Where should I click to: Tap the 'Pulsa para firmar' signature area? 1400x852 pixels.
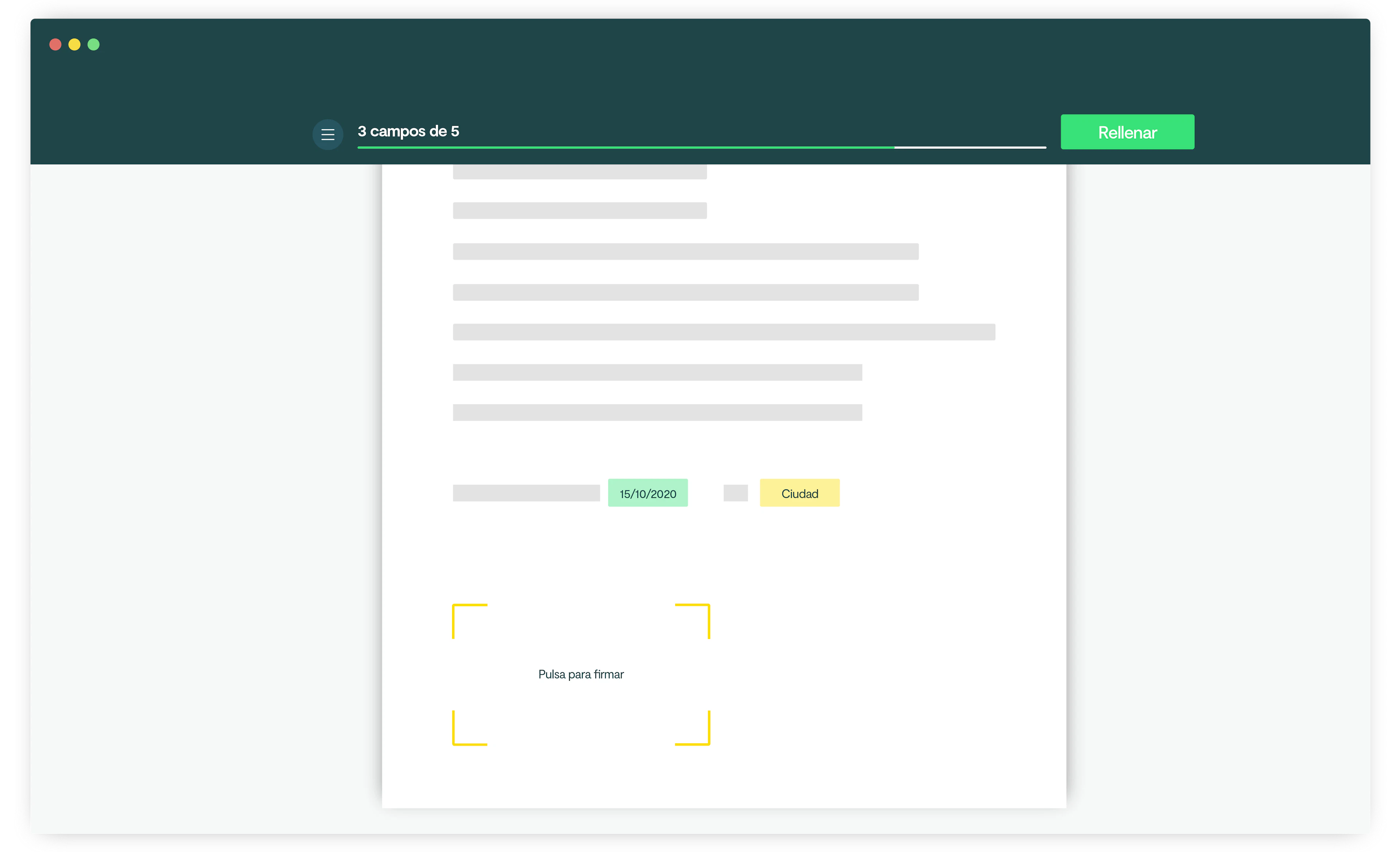click(x=580, y=674)
